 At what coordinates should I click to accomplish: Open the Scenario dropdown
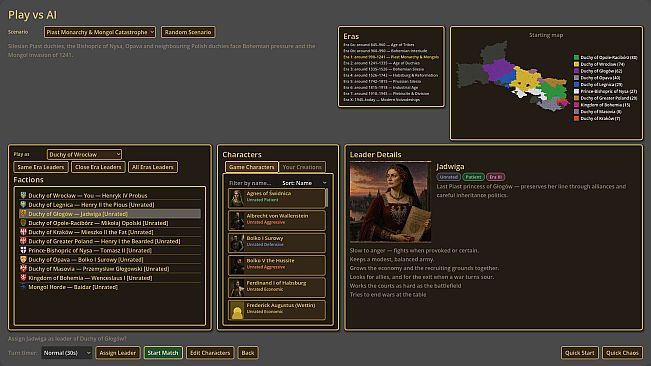[x=100, y=32]
